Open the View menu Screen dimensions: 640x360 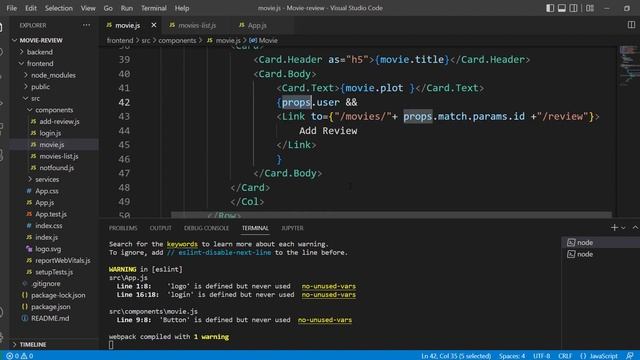[88, 8]
